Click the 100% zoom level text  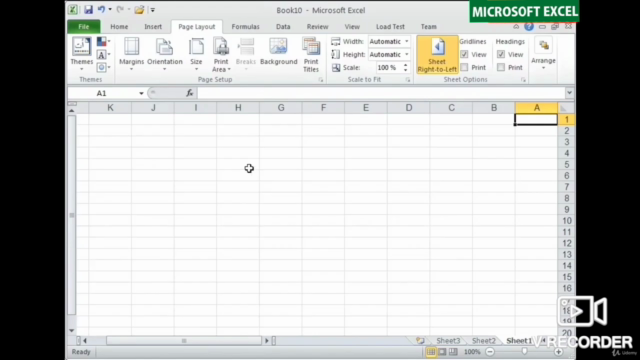pos(472,352)
